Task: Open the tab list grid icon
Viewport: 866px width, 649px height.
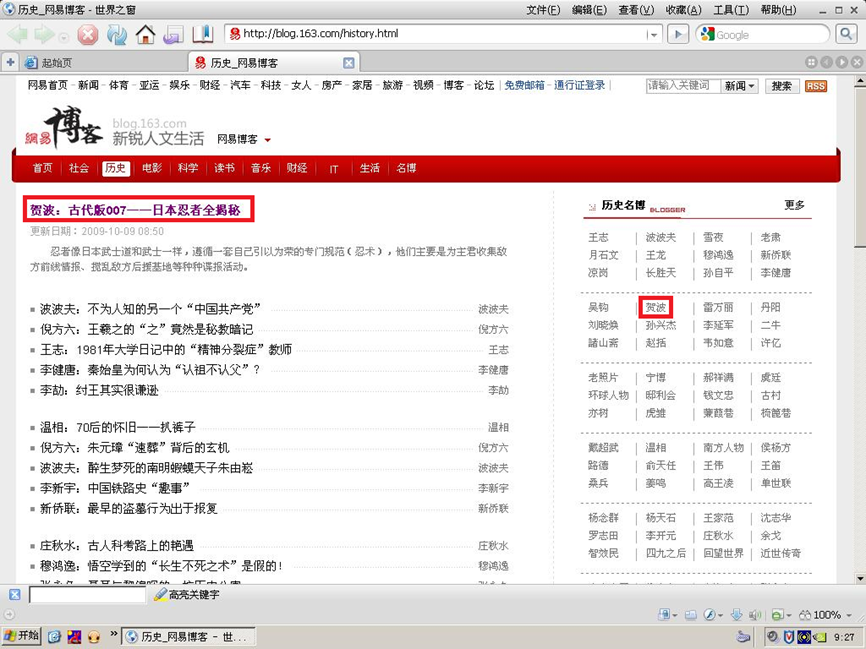Action: pyautogui.click(x=811, y=62)
